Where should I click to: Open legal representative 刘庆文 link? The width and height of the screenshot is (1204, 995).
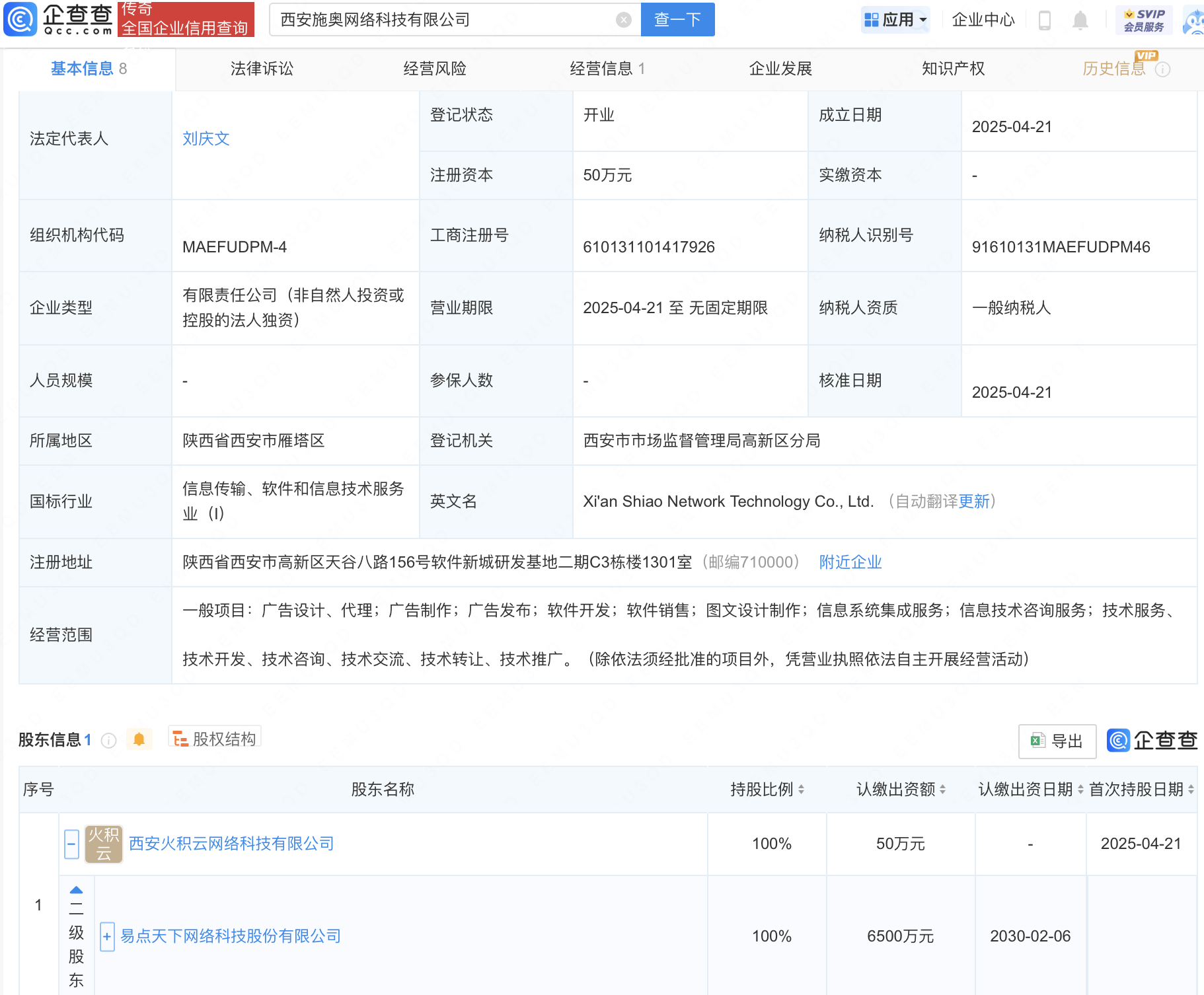click(x=206, y=139)
